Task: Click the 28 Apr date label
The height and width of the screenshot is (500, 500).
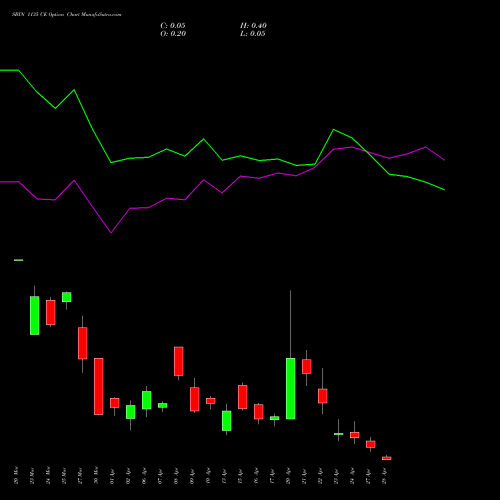Action: pos(384,476)
